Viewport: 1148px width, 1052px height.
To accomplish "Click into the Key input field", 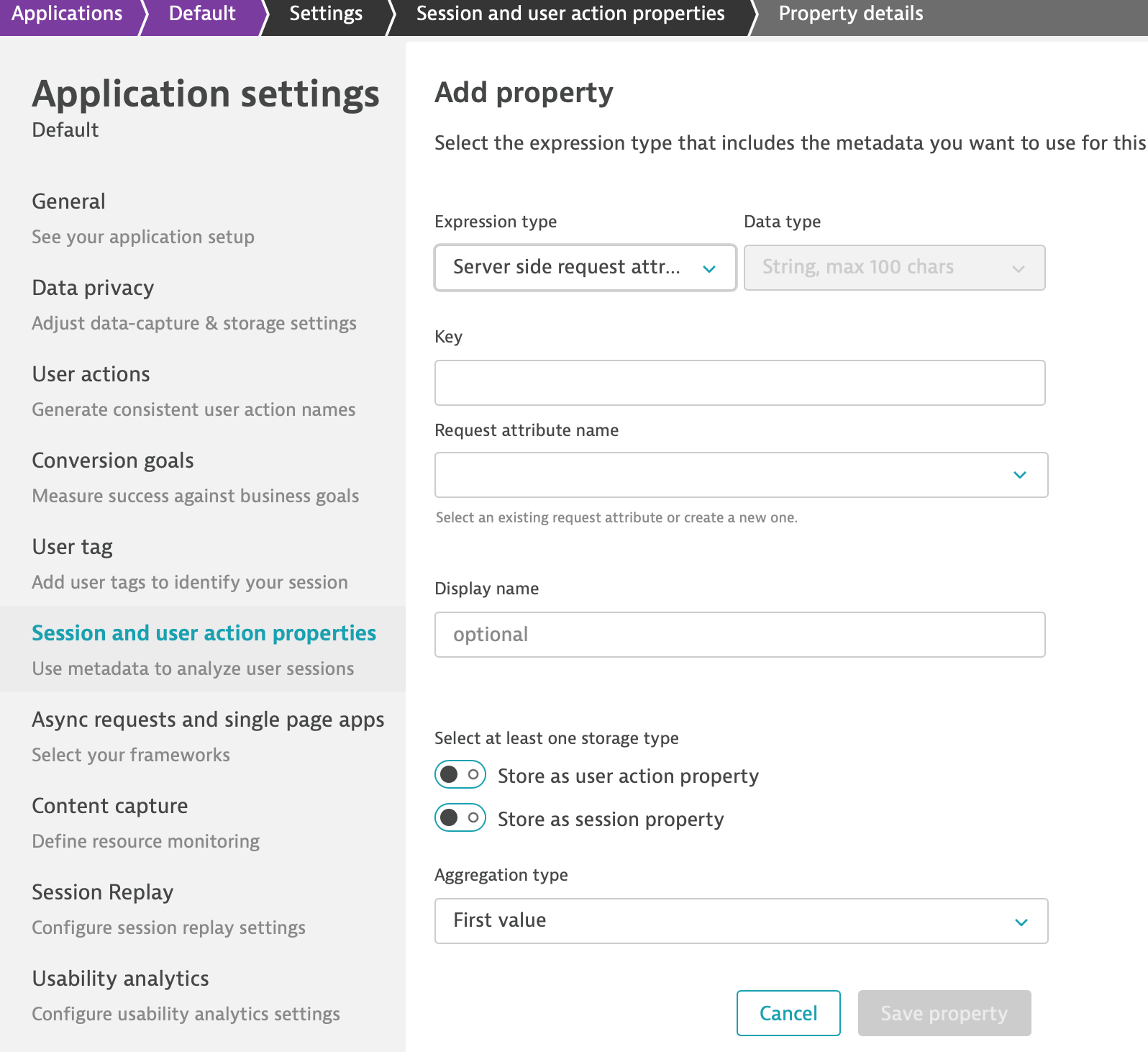I will coord(739,383).
